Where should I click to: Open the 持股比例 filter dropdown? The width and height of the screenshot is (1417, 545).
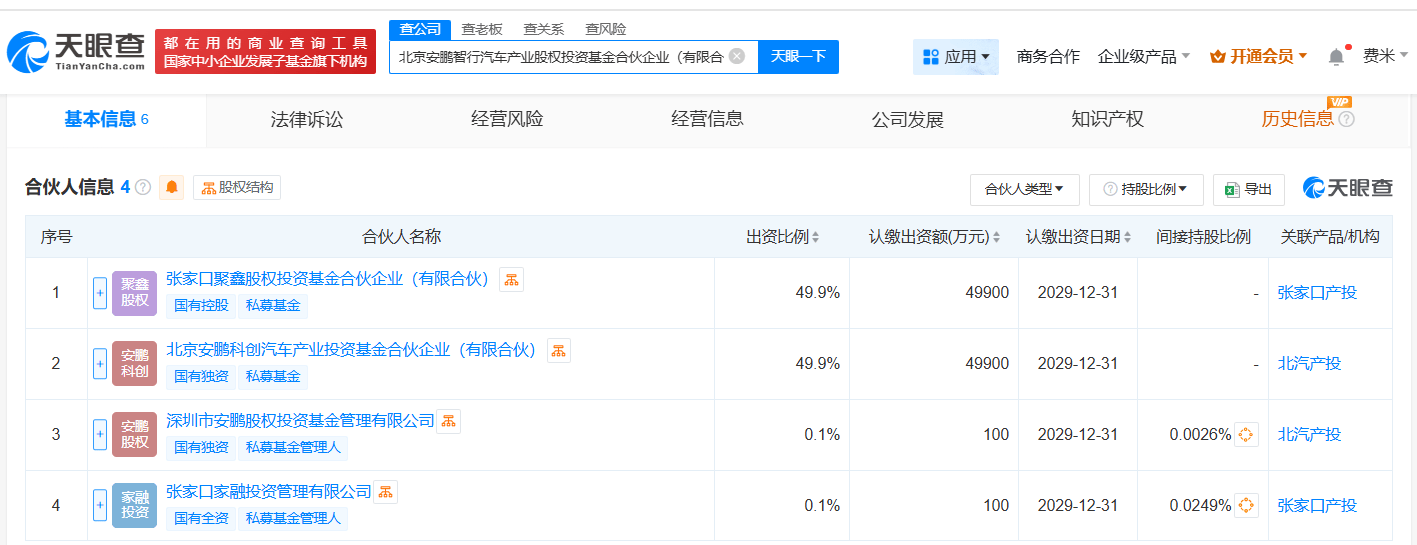tap(1145, 189)
